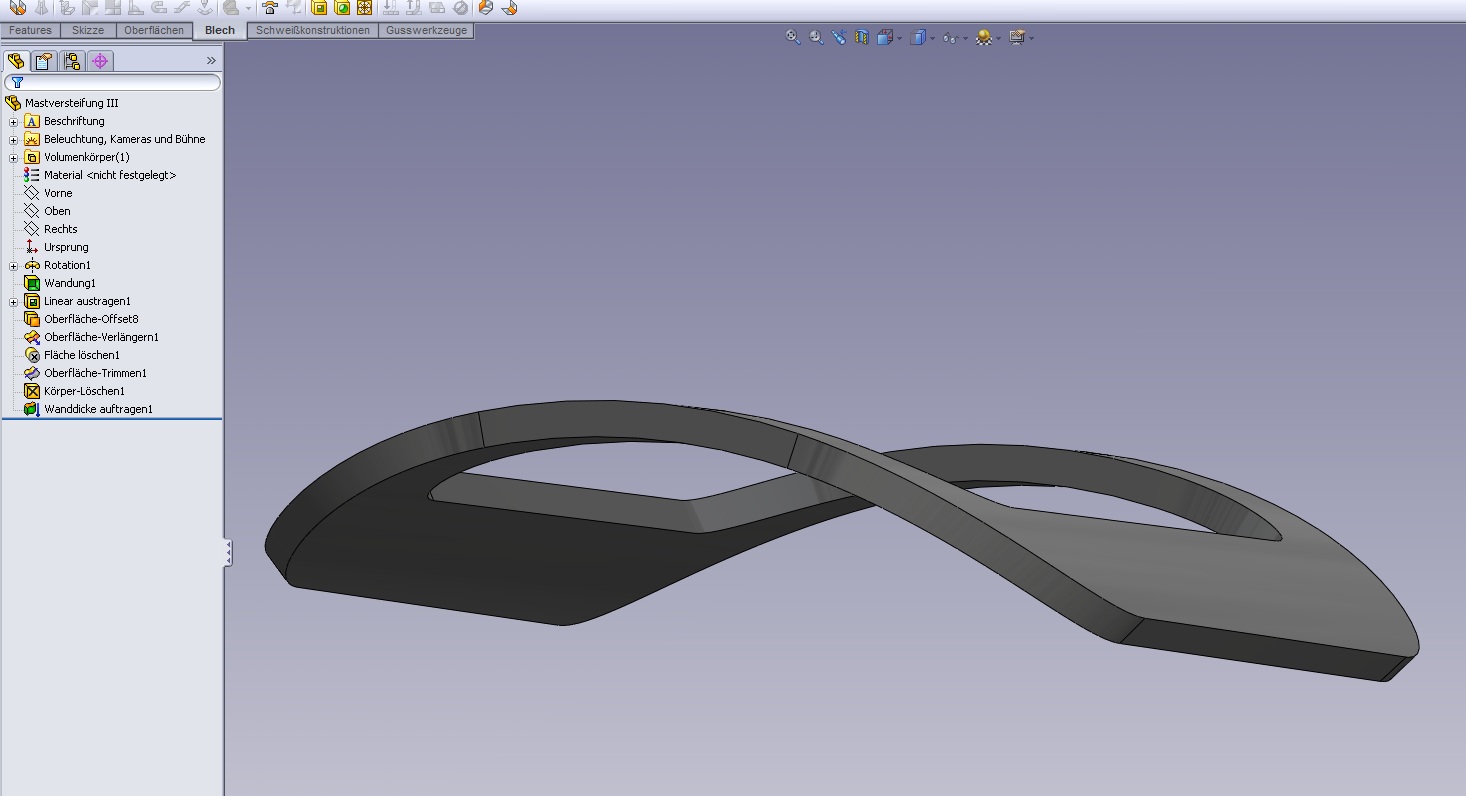The image size is (1466, 796).
Task: Open the FeatureManager design tree tab
Action: point(16,61)
